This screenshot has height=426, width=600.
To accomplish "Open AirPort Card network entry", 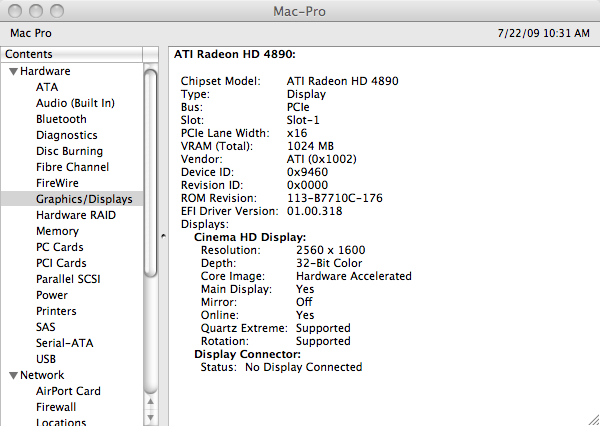I will 68,391.
